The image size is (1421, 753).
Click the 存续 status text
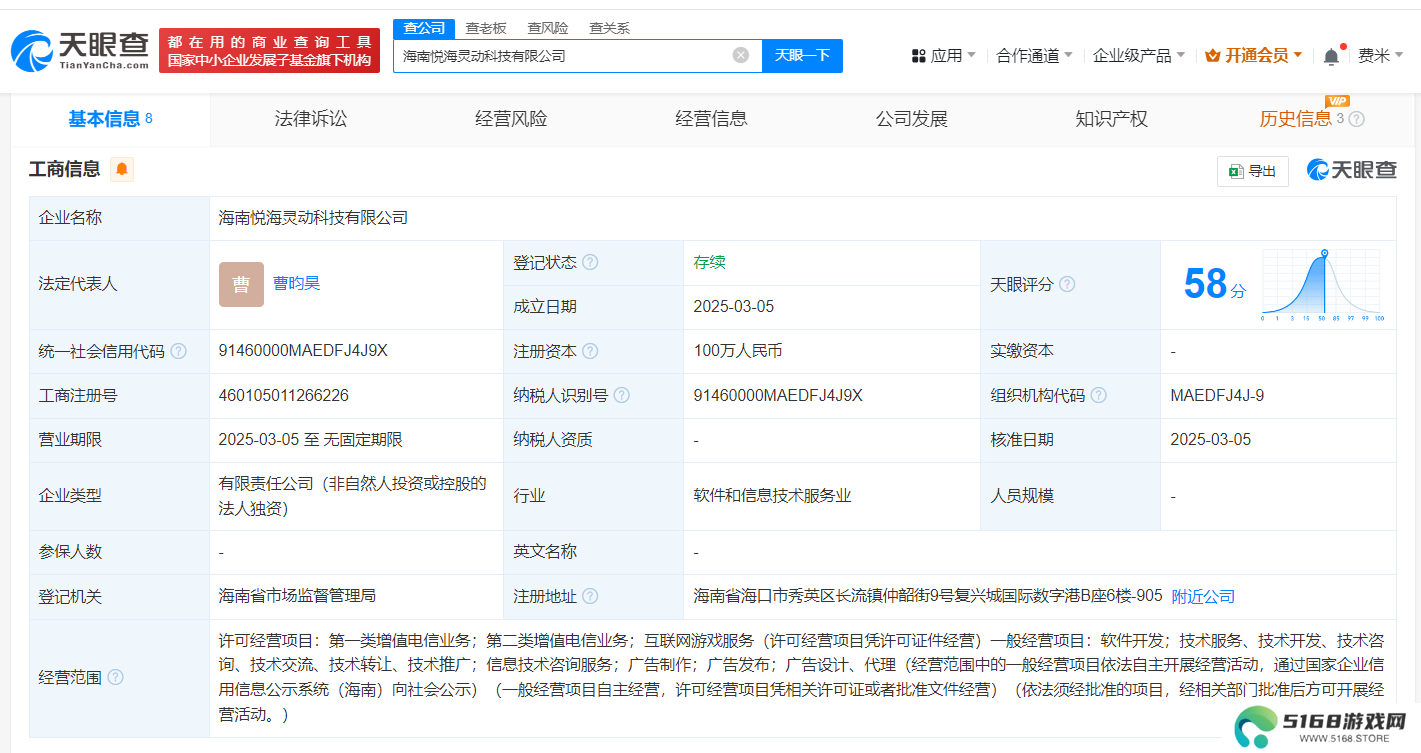coord(710,262)
